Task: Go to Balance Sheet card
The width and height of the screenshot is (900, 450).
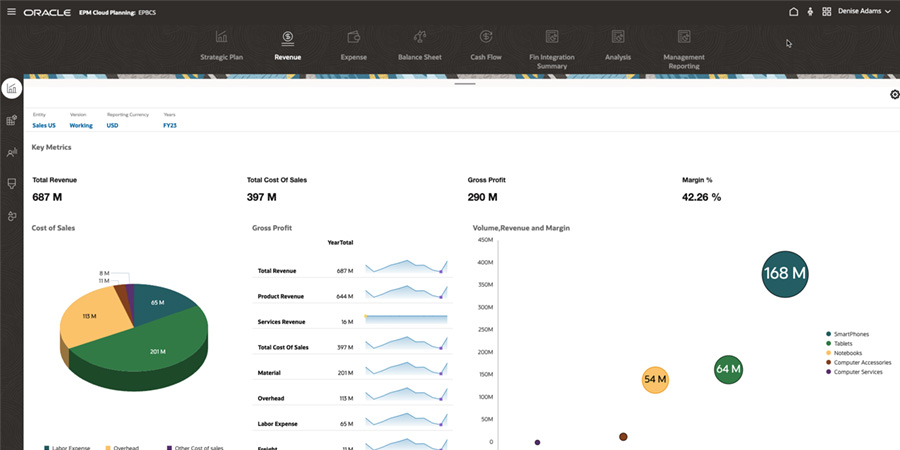Action: 420,46
